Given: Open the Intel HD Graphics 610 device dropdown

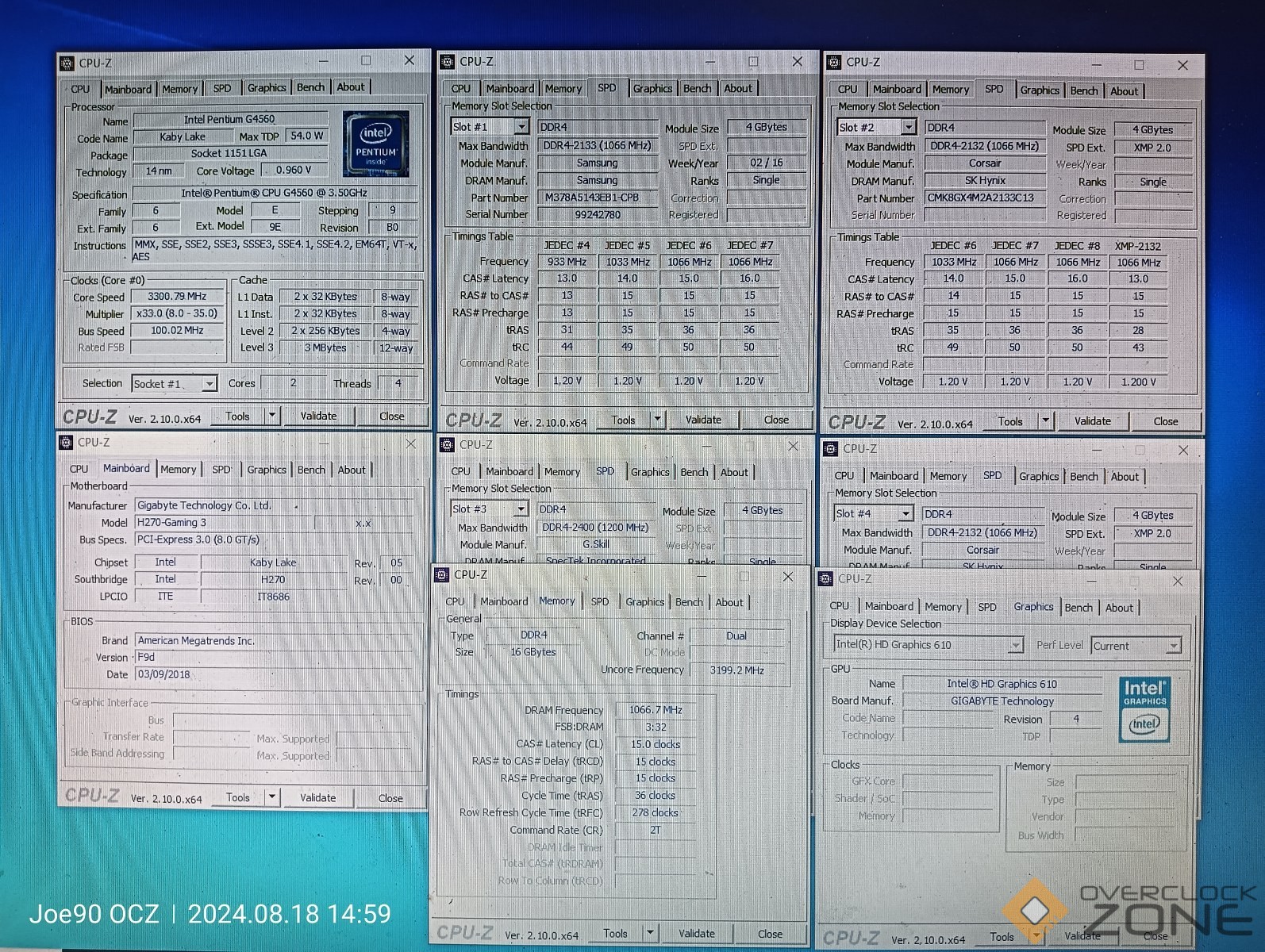Looking at the screenshot, I should click(1015, 645).
